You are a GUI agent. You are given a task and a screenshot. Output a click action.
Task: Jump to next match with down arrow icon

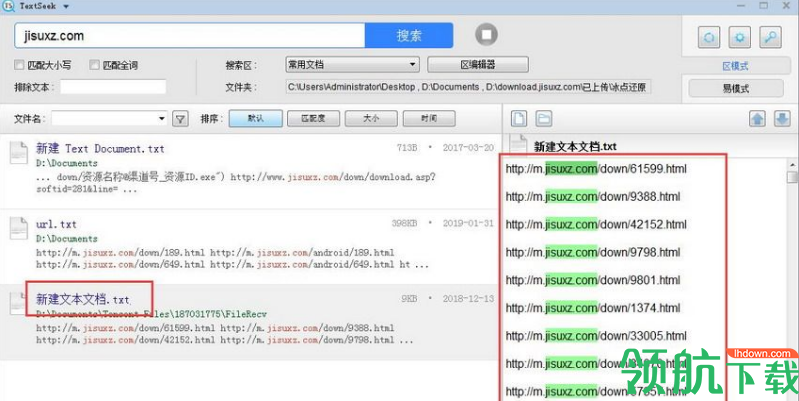coord(782,119)
